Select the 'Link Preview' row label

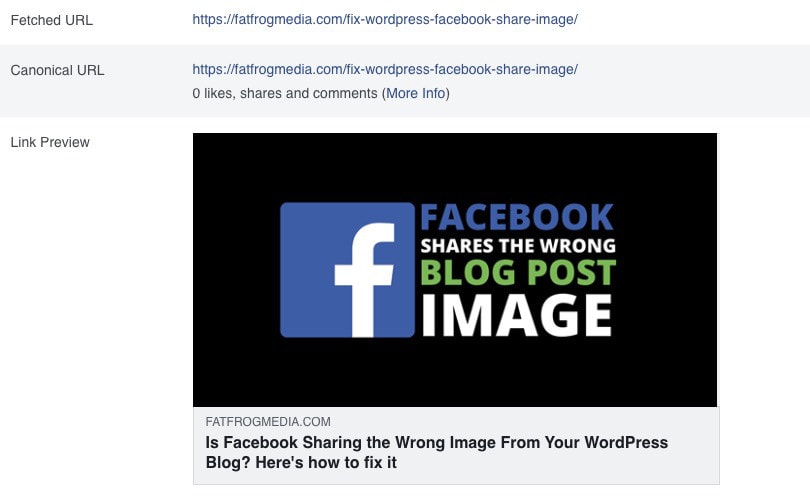pos(50,142)
